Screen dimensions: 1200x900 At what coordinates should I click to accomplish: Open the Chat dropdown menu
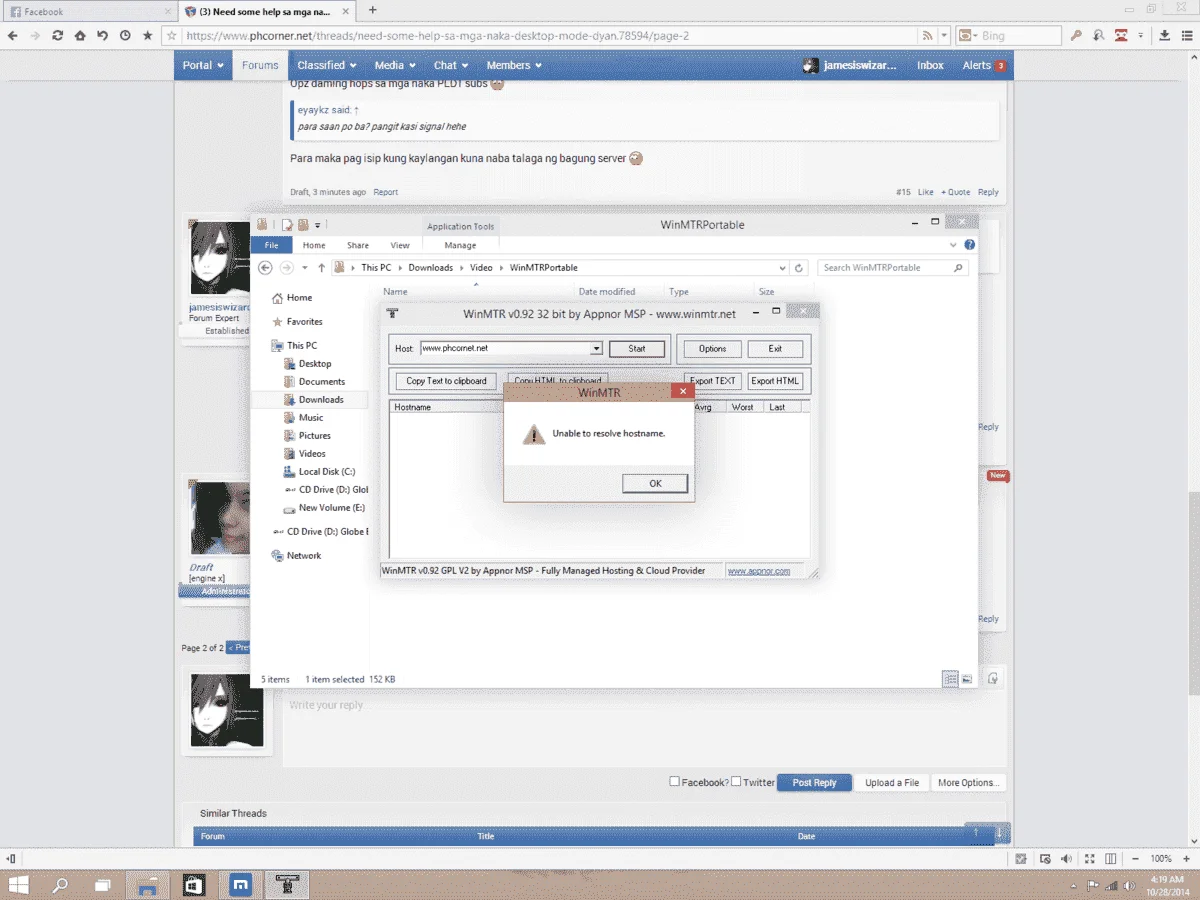click(x=451, y=65)
